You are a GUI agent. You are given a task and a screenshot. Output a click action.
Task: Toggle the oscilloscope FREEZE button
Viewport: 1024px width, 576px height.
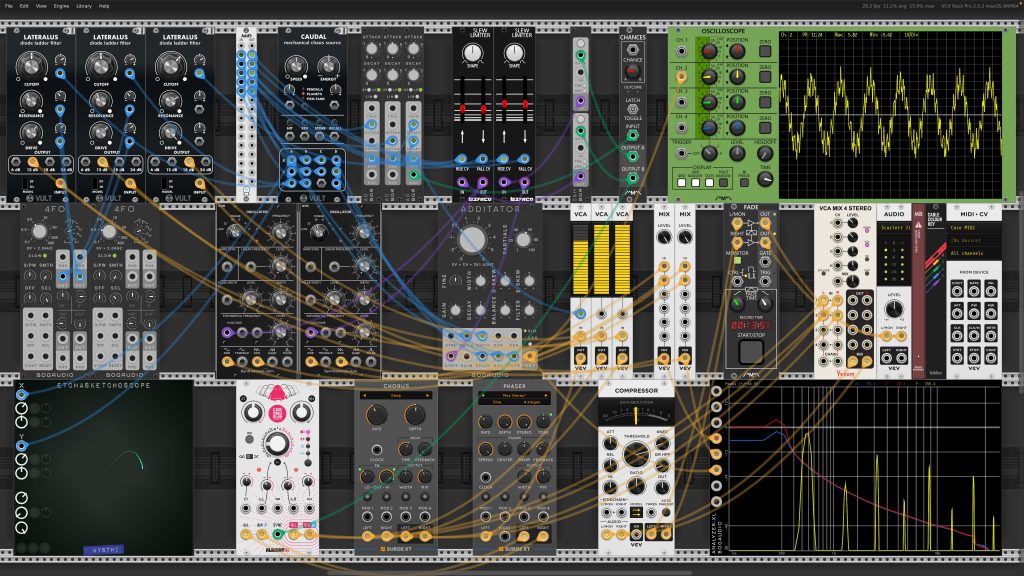tap(744, 184)
